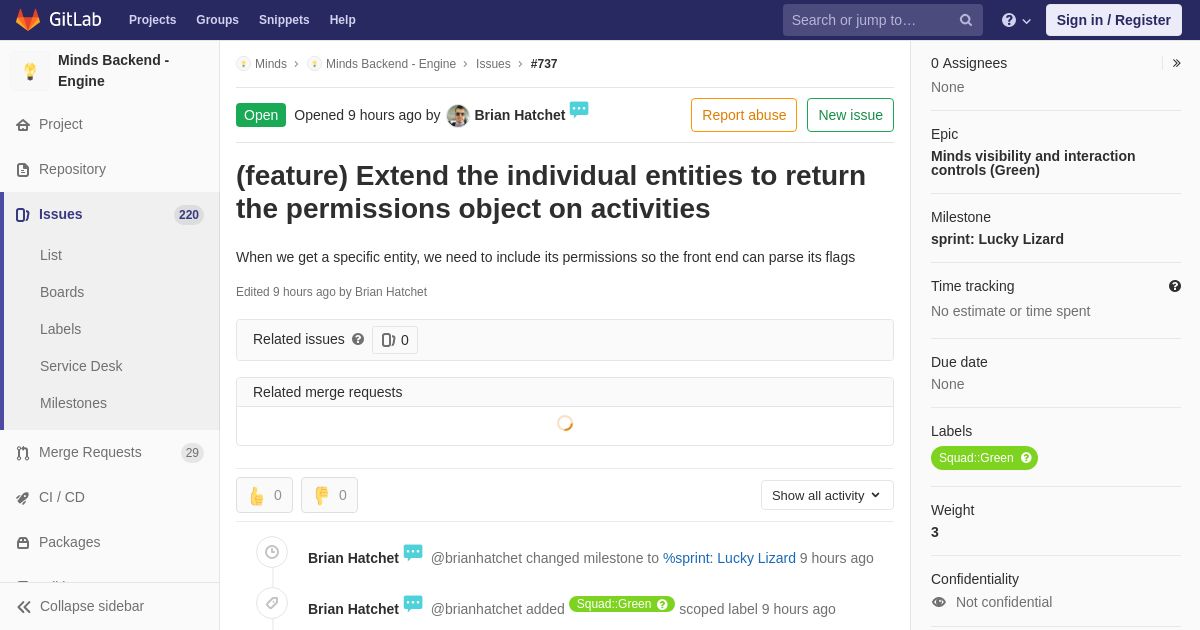Open the Show all activity dropdown
The image size is (1200, 630).
point(826,495)
